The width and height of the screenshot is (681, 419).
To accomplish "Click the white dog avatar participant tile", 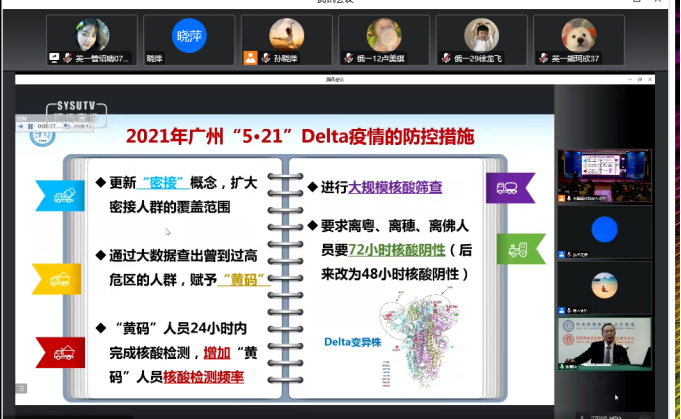I will [577, 37].
